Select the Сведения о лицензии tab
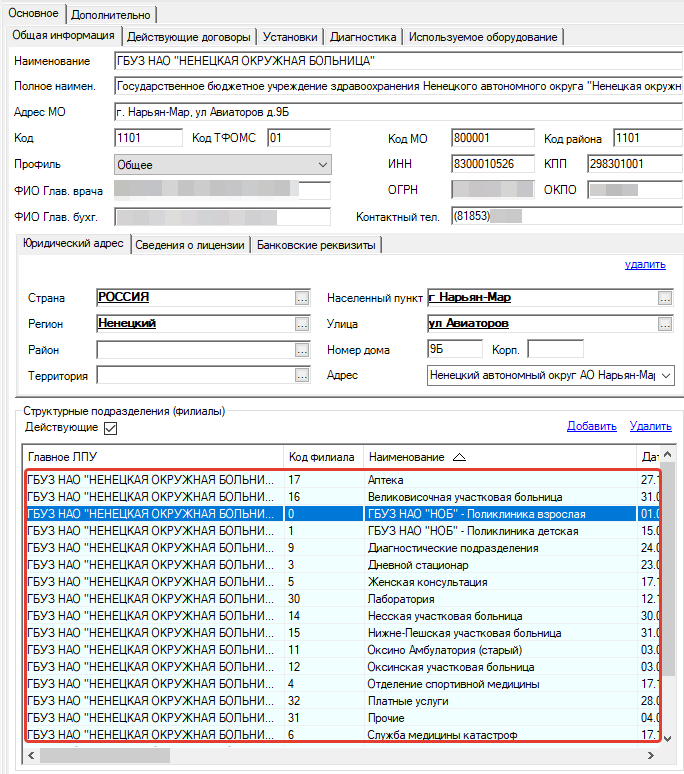Screen dimensions: 684x774 click(x=190, y=245)
